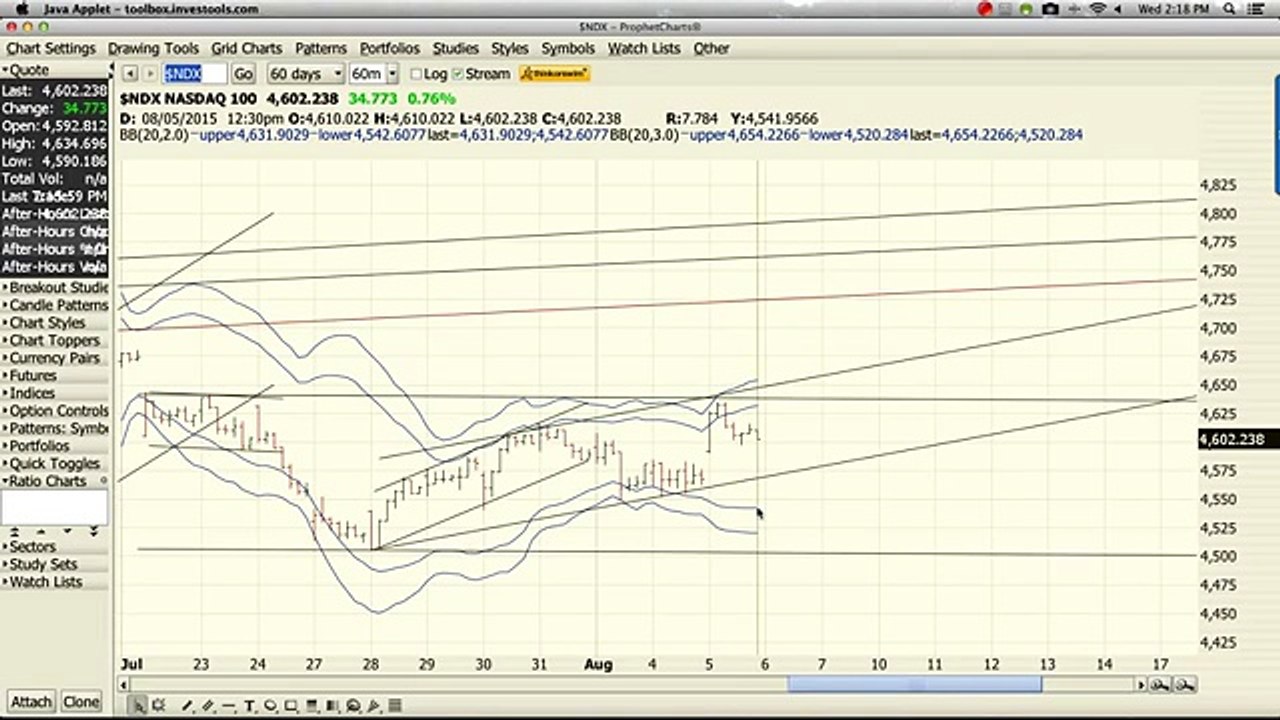Enable the Log scale checkbox
This screenshot has height=720, width=1280.
click(417, 74)
